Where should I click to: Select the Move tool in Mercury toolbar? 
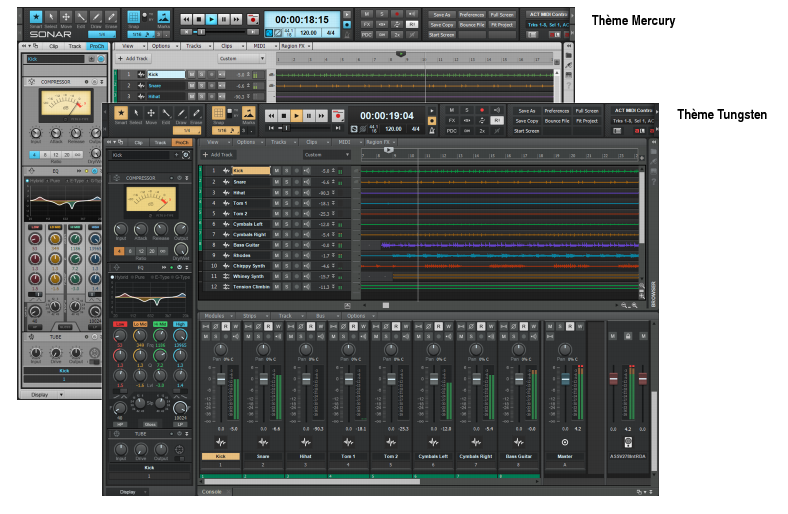coord(66,19)
